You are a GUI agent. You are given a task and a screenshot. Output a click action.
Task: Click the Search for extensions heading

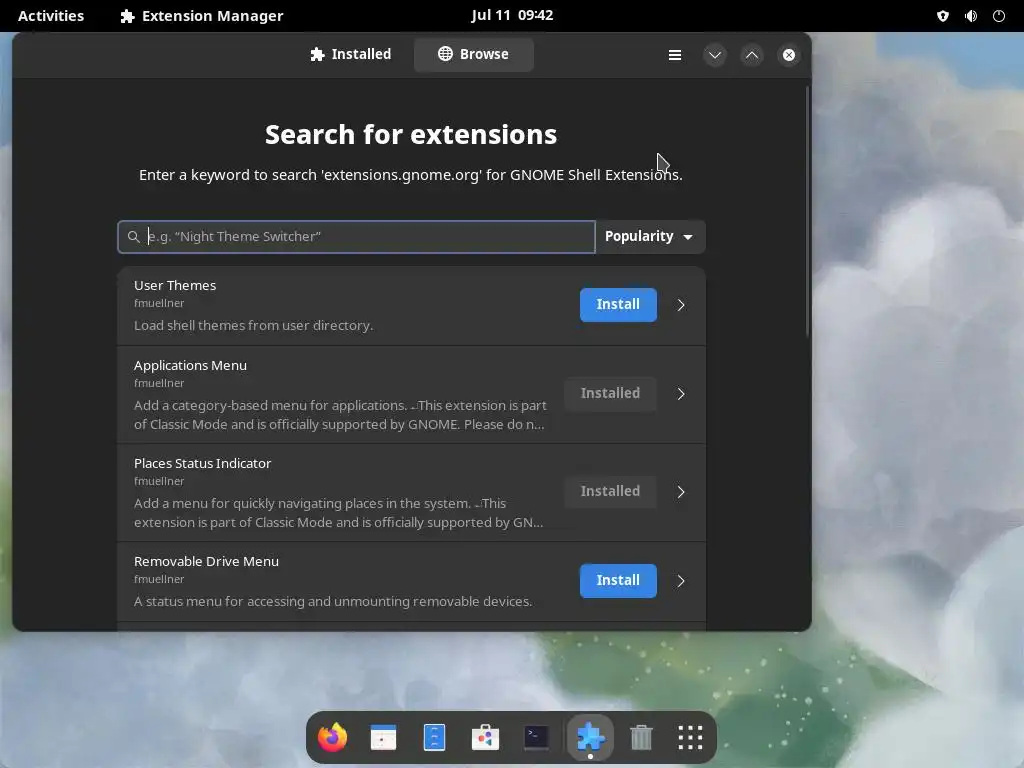(x=411, y=135)
